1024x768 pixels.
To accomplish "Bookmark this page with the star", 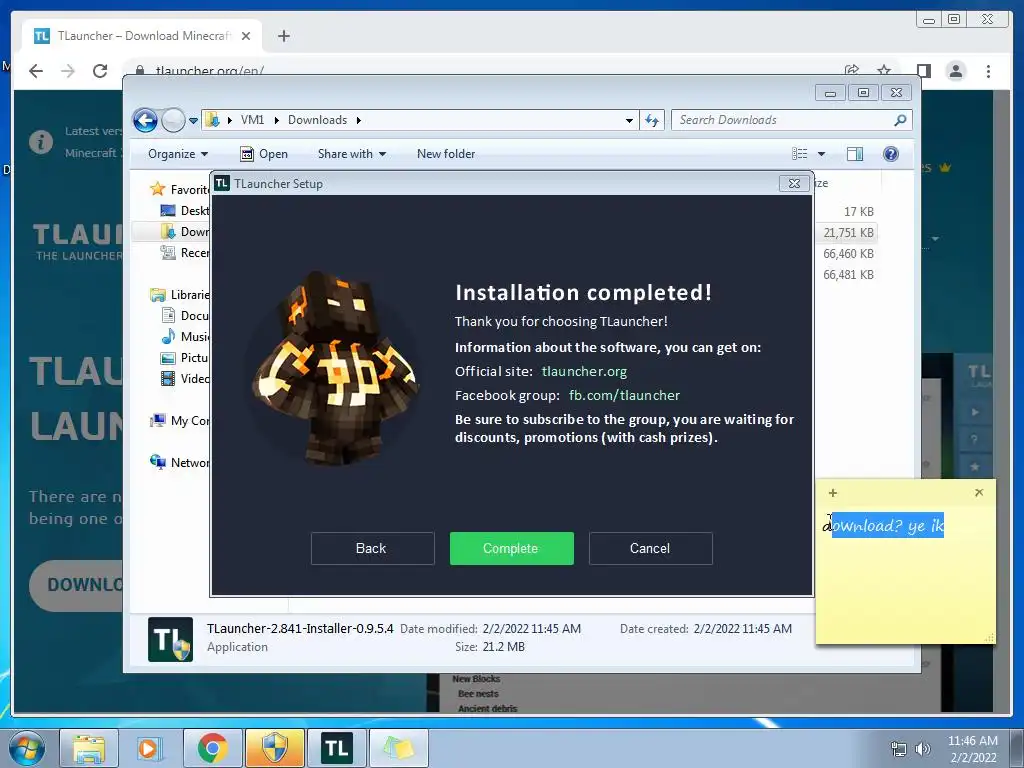I will pos(884,70).
